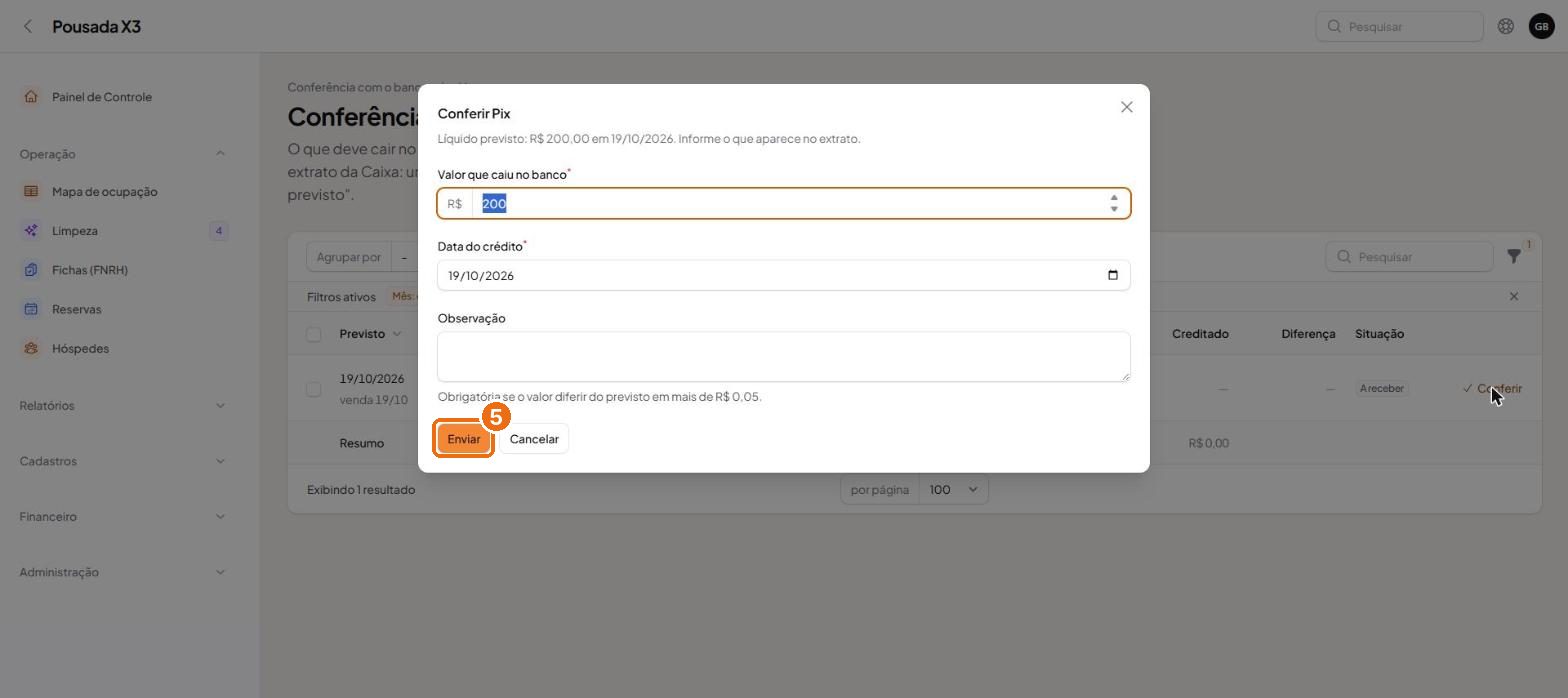The height and width of the screenshot is (698, 1568).
Task: Click the Data do crédito date value
Action: point(481,276)
